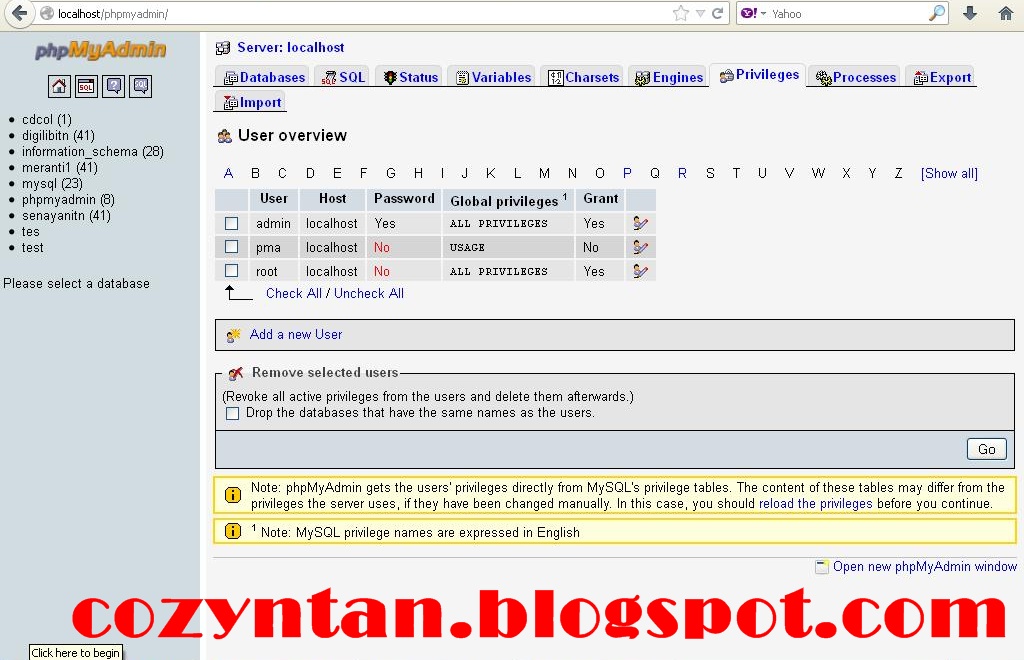1024x660 pixels.
Task: Open the phpMyAdmin home icon
Action: click(59, 86)
